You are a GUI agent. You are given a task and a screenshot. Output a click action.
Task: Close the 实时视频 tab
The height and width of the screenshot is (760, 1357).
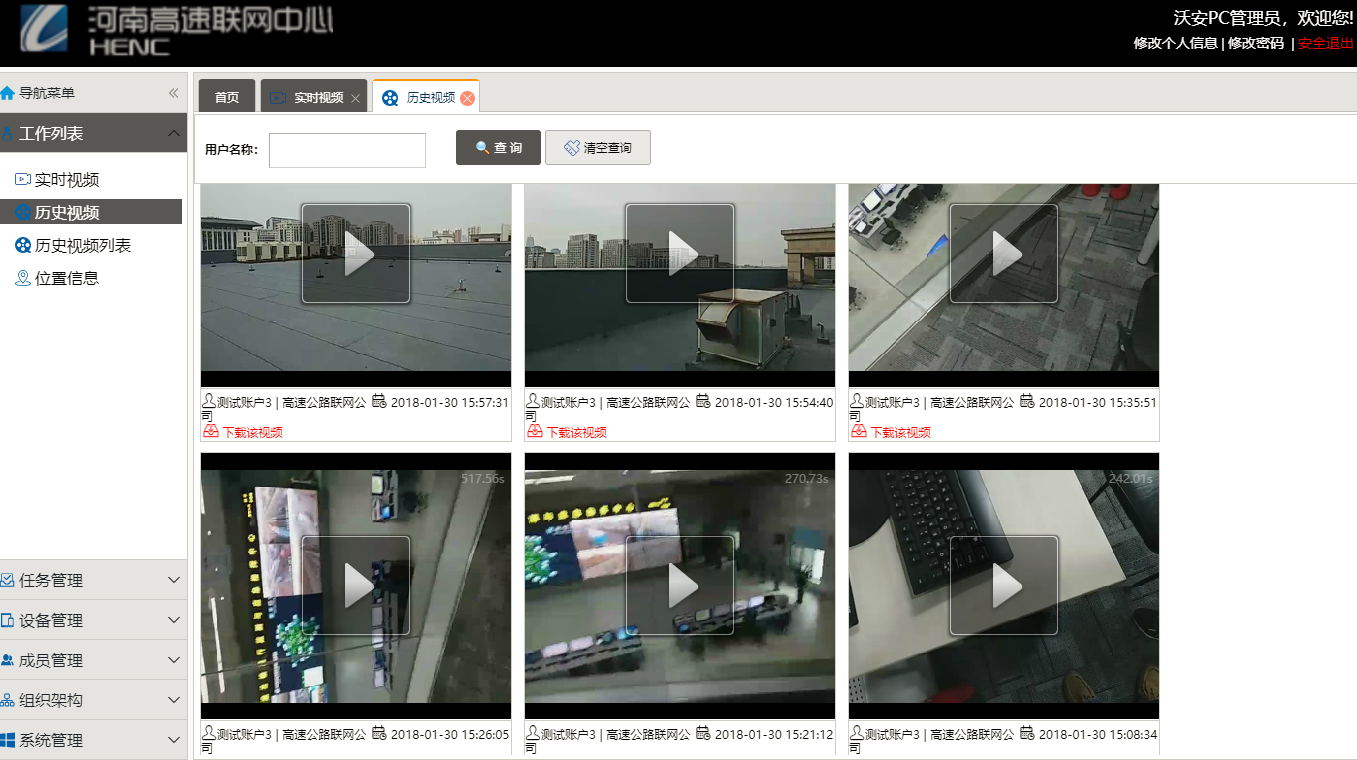[355, 98]
